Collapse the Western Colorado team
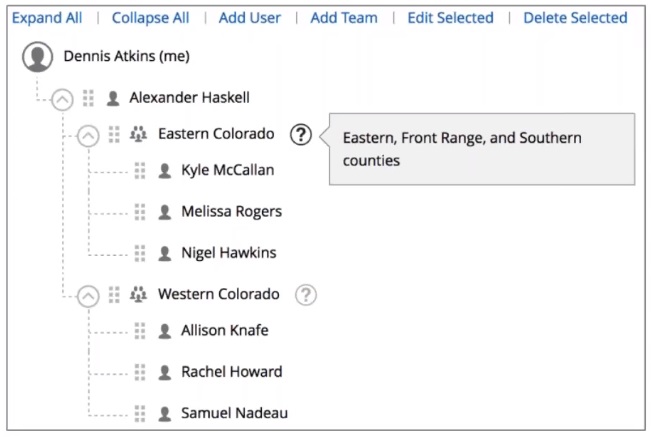 [88, 296]
